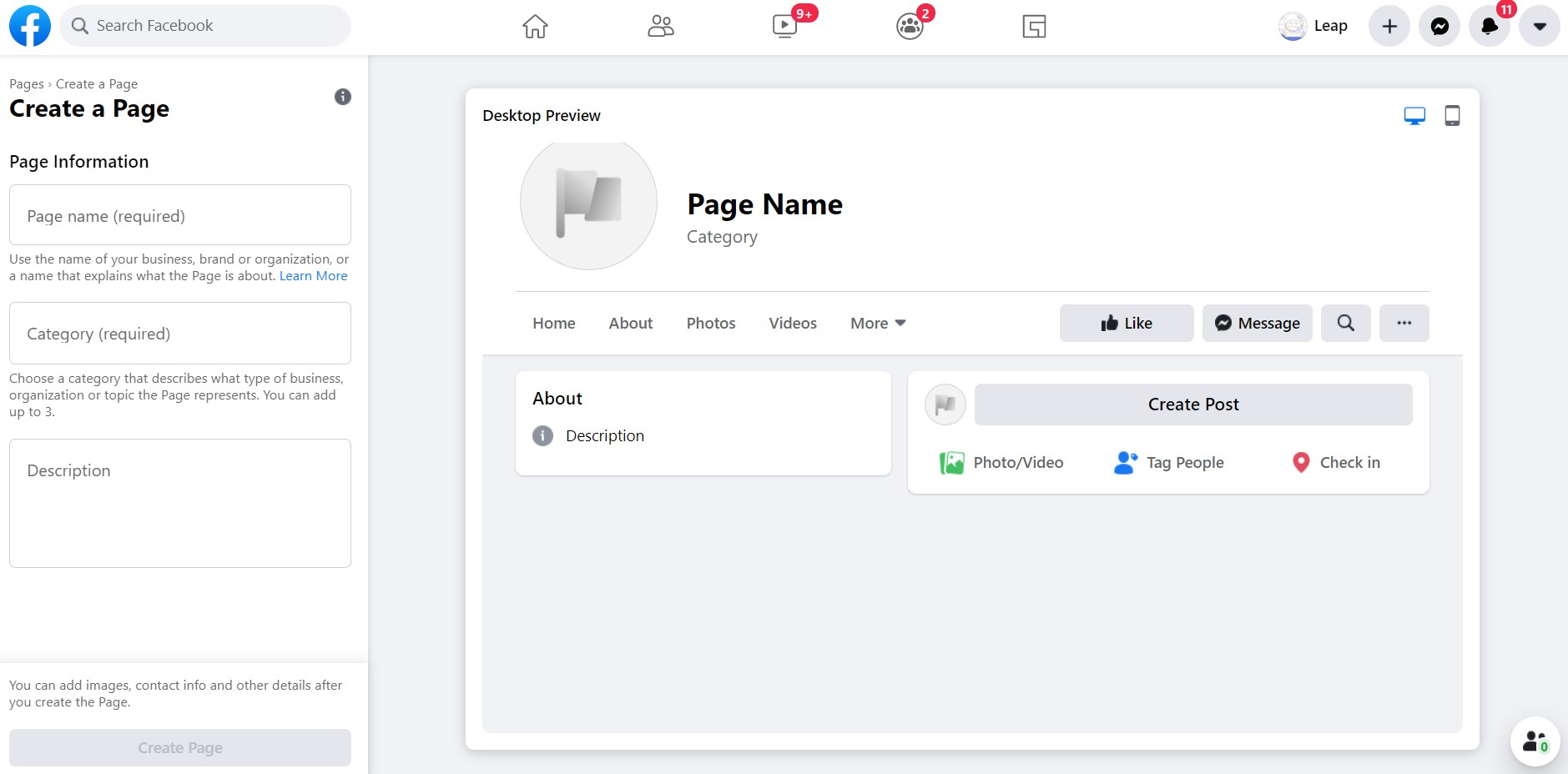
Task: Open search inside the page preview
Action: click(x=1344, y=323)
